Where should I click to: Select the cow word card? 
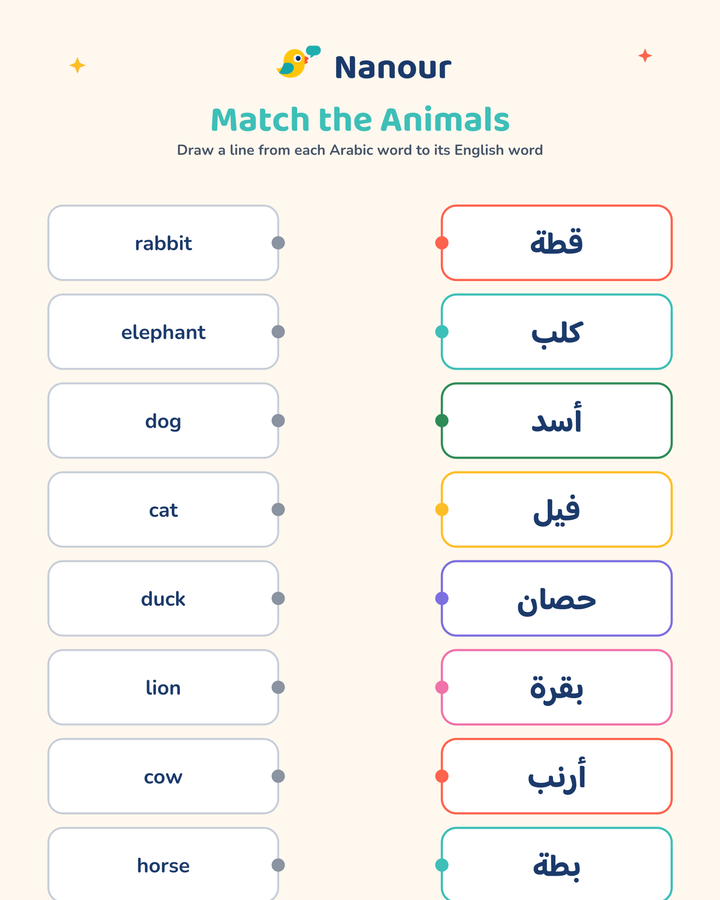pos(164,777)
